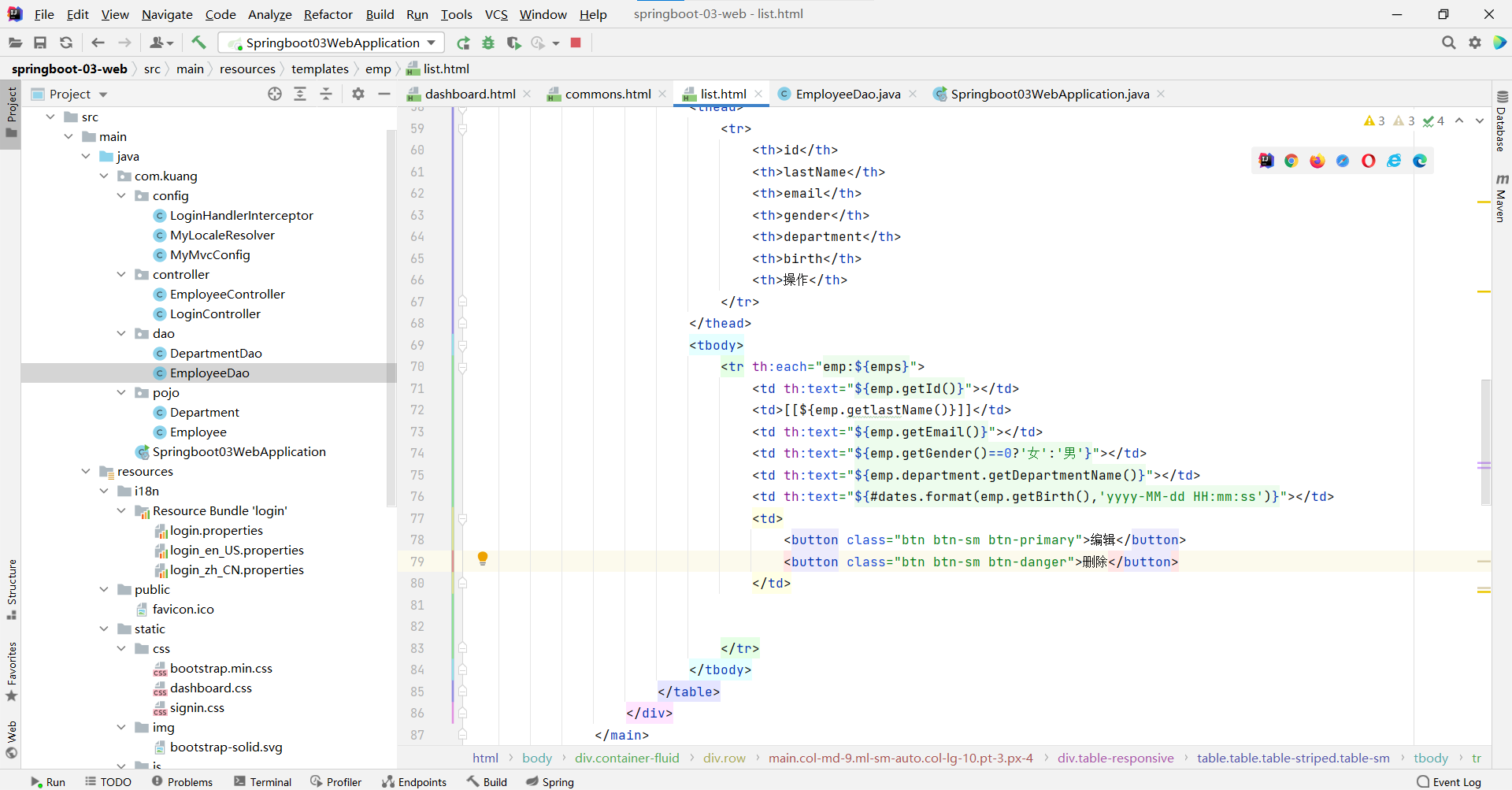The width and height of the screenshot is (1512, 790).
Task: Close the list.html editor tab
Action: [758, 94]
